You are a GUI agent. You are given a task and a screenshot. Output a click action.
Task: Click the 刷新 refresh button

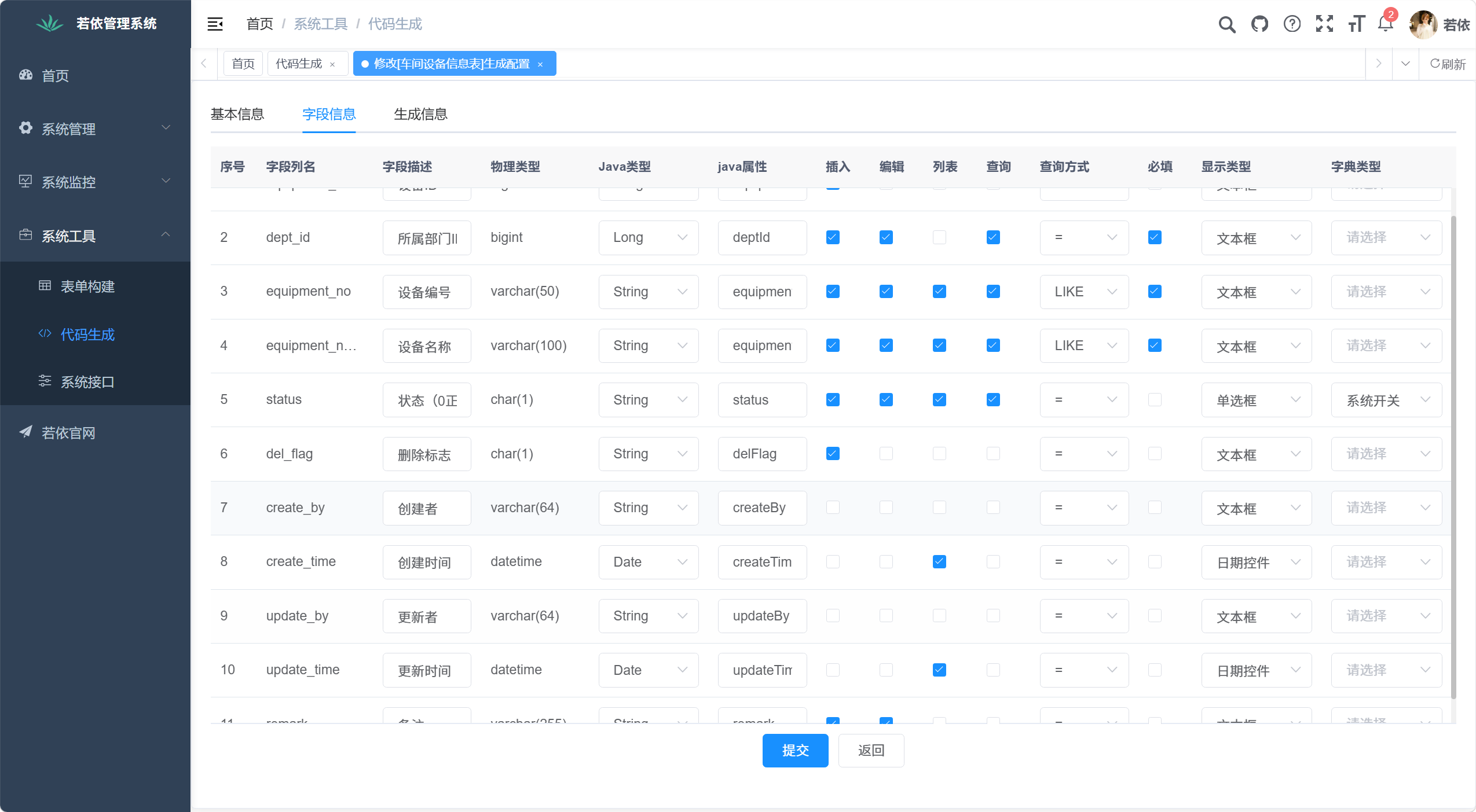[x=1448, y=64]
